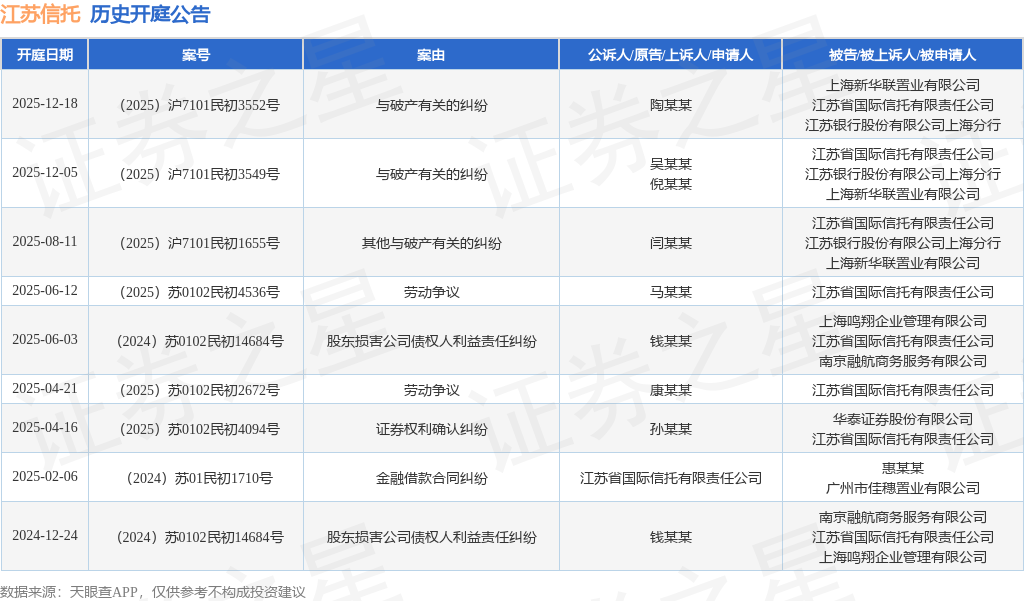The image size is (1024, 601).
Task: Click cause 其他与破产有关的纠纷
Action: pos(432,243)
